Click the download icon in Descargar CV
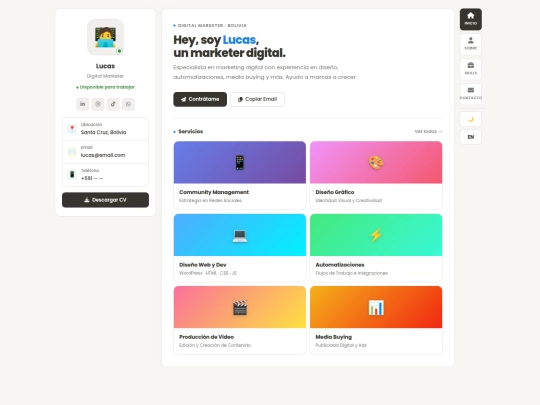Screen dimensions: 540x405 tap(87, 200)
